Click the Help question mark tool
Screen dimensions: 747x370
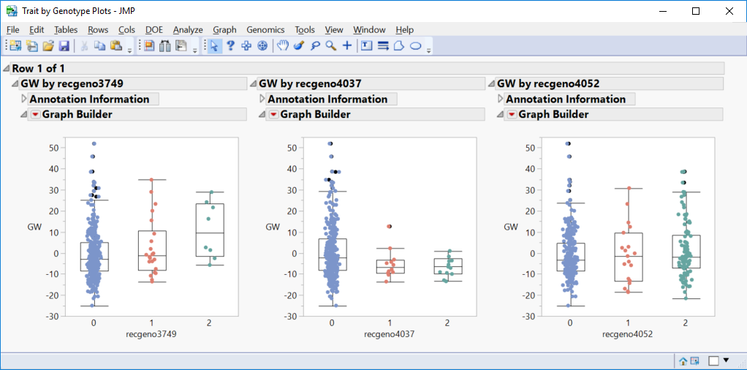click(230, 46)
